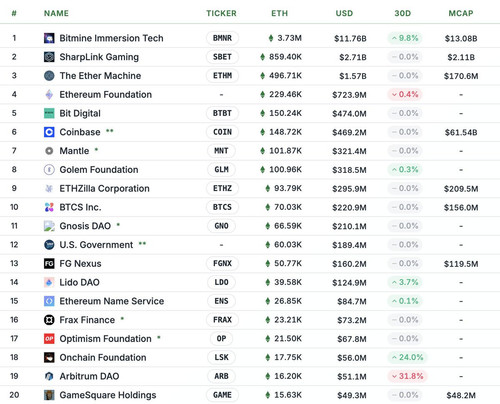Screen dimensions: 500x404
Task: Click the Mantle logo icon
Action: coord(49,151)
